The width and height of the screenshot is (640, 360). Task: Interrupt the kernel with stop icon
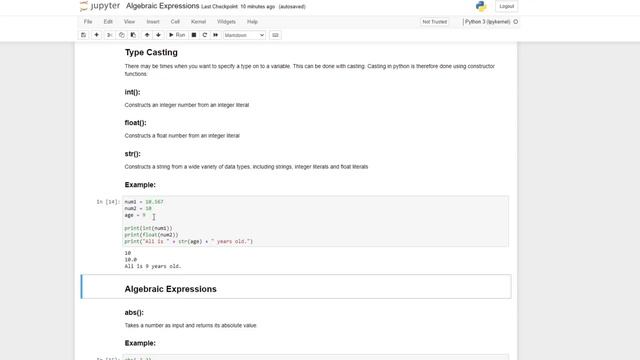(194, 35)
